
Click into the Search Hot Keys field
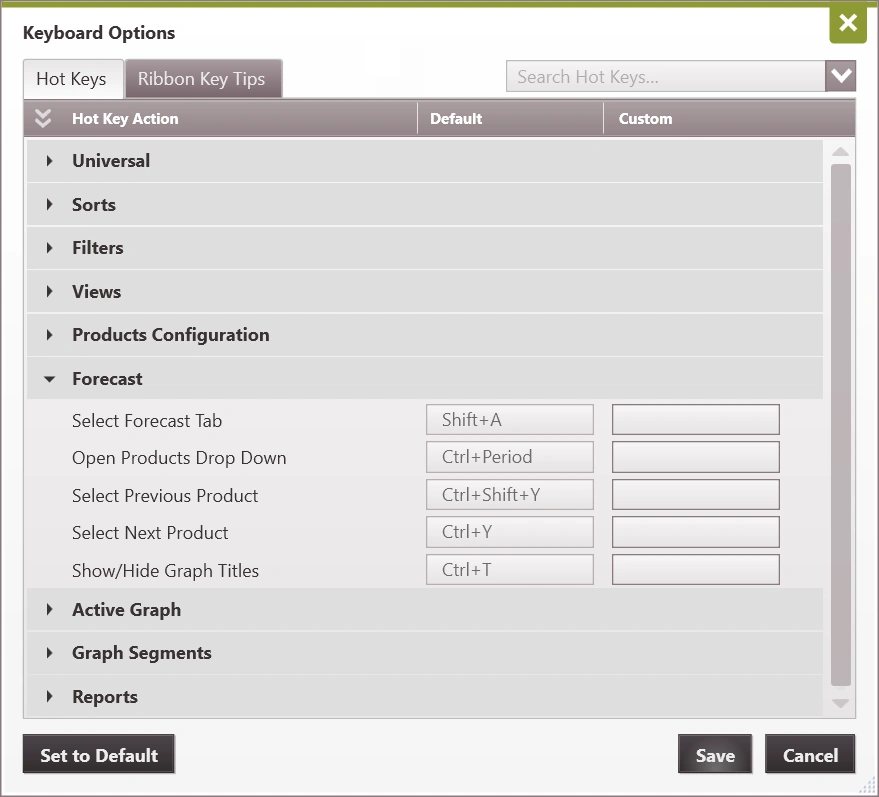665,77
